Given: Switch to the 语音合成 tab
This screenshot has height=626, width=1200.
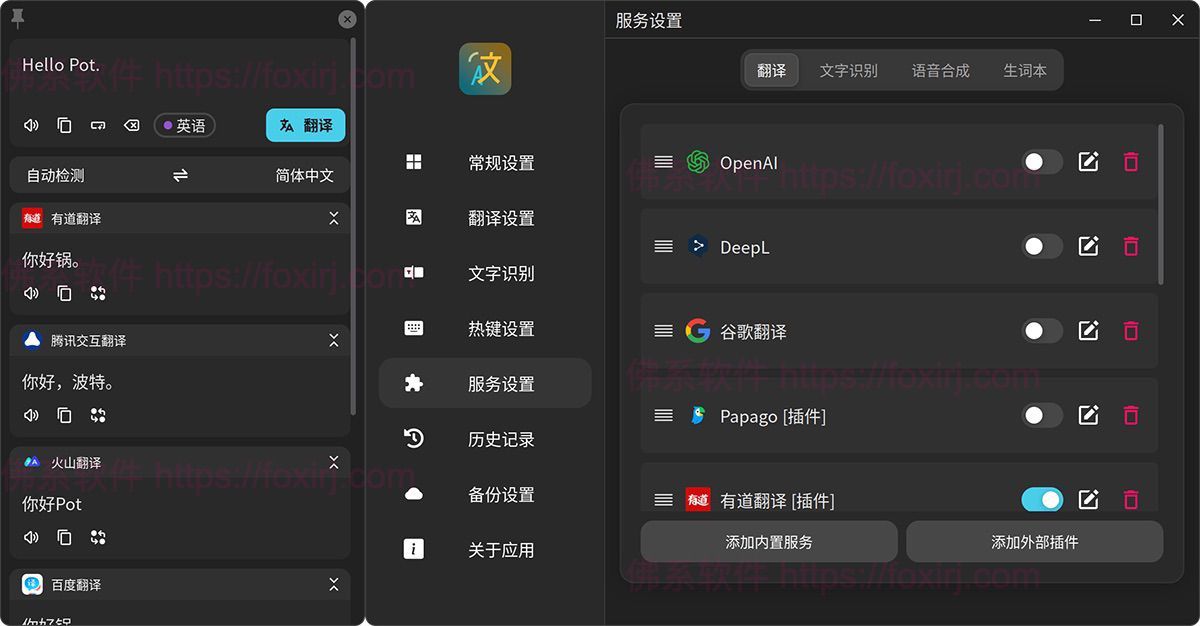Looking at the screenshot, I should (x=939, y=70).
